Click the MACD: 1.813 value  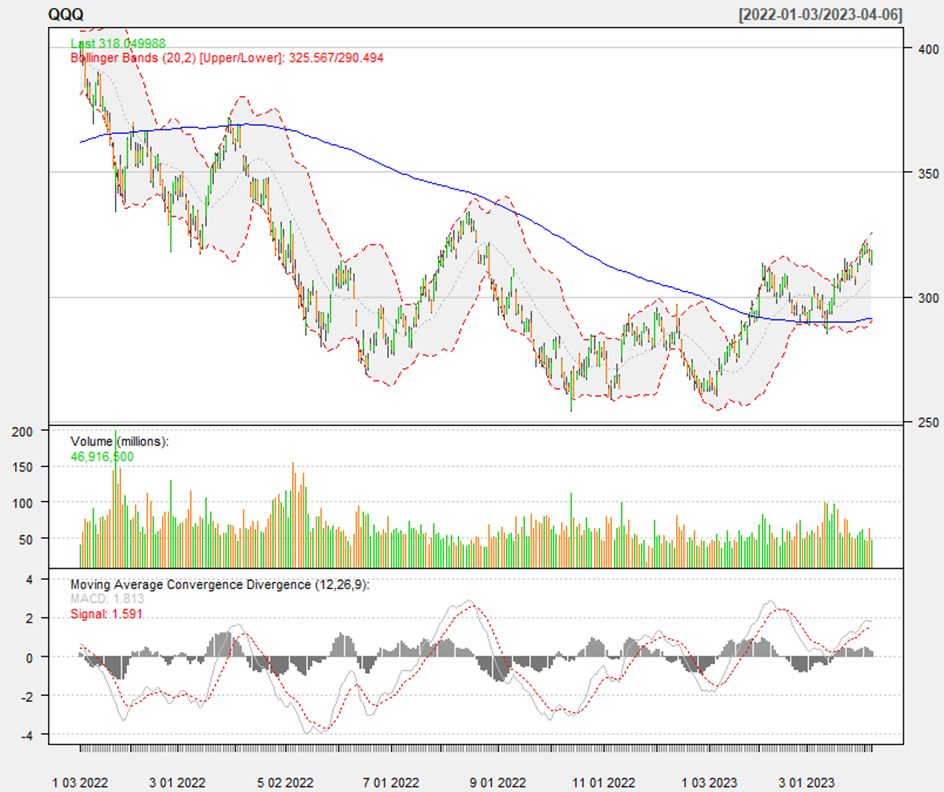tap(107, 599)
